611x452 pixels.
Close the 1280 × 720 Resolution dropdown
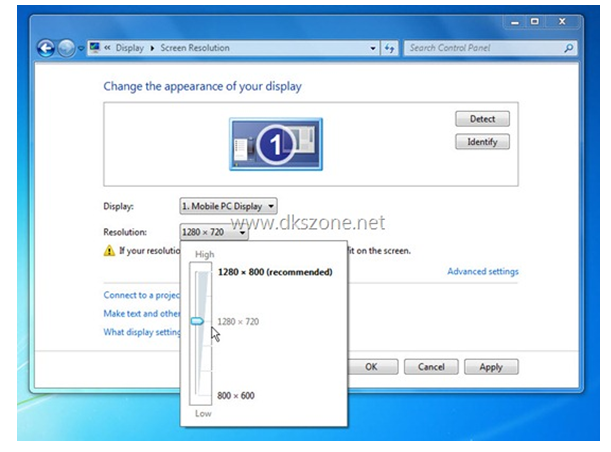(x=214, y=232)
